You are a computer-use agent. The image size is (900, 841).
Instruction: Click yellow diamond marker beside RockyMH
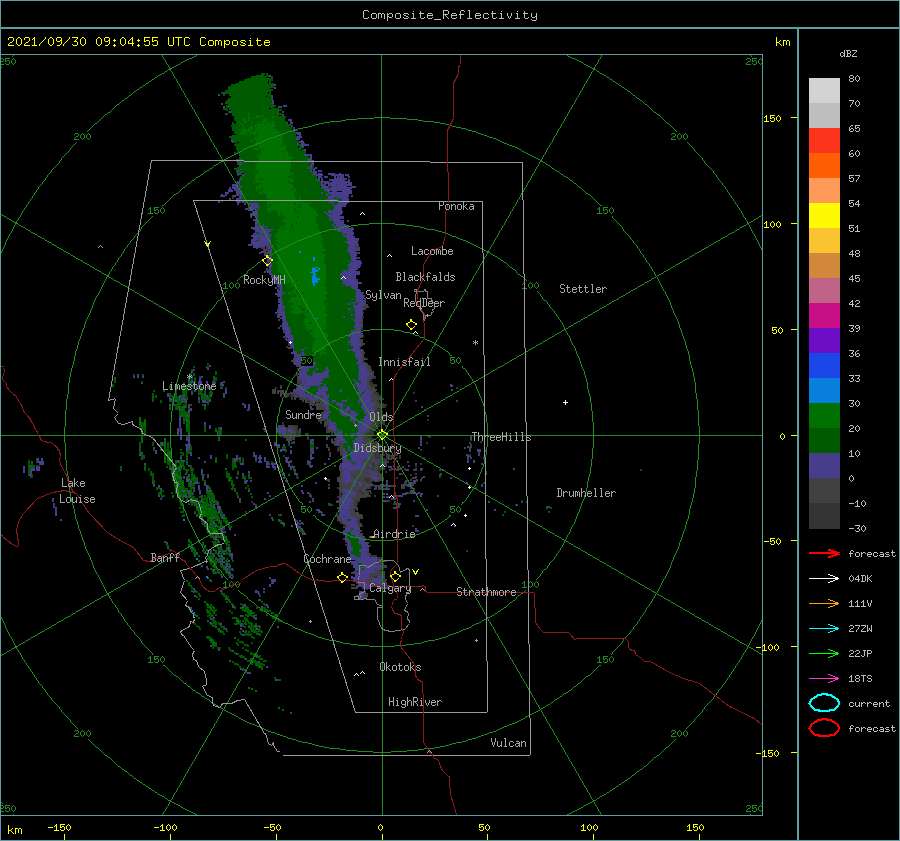tap(267, 261)
